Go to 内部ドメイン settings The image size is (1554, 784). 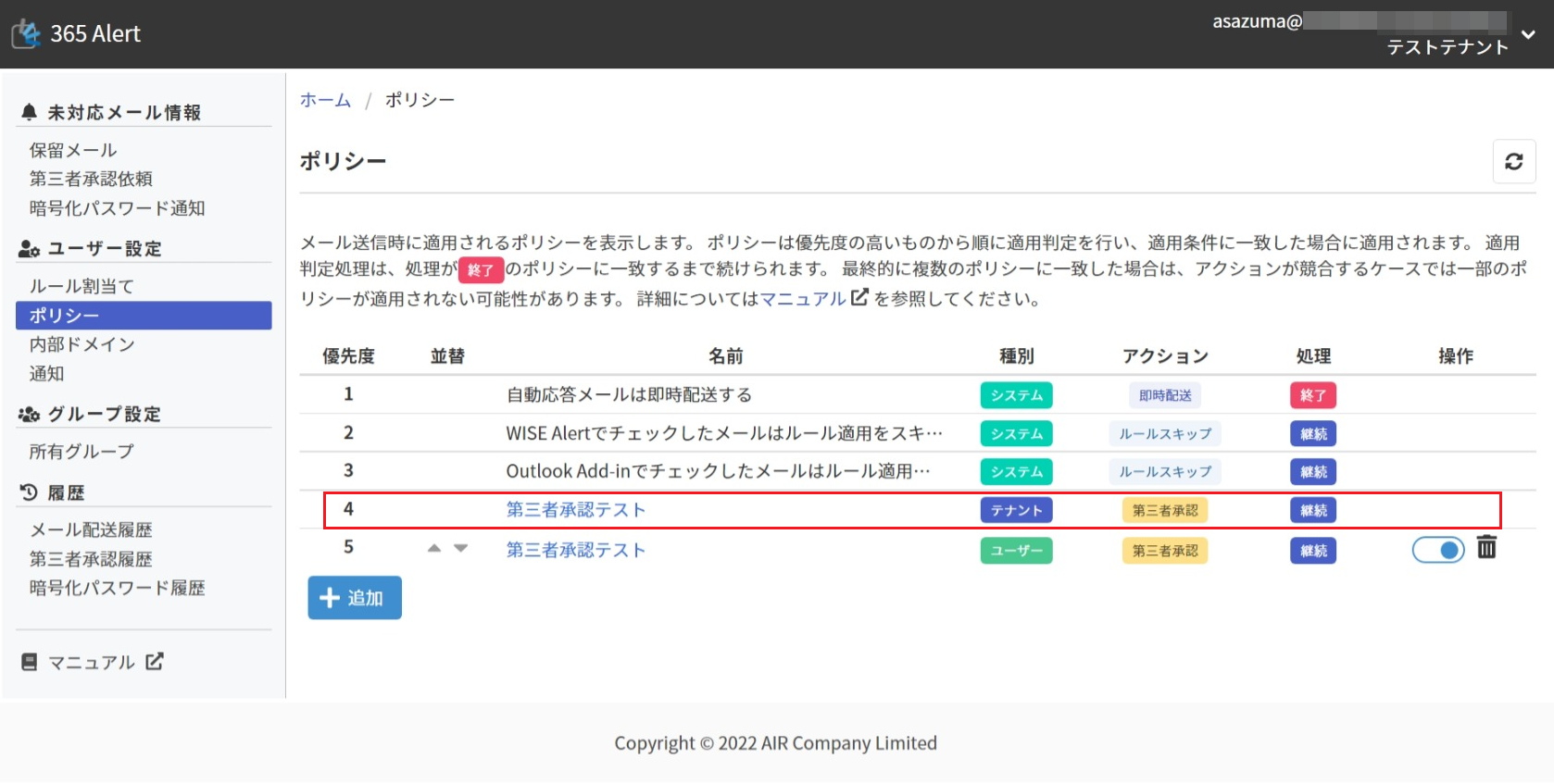[x=82, y=344]
